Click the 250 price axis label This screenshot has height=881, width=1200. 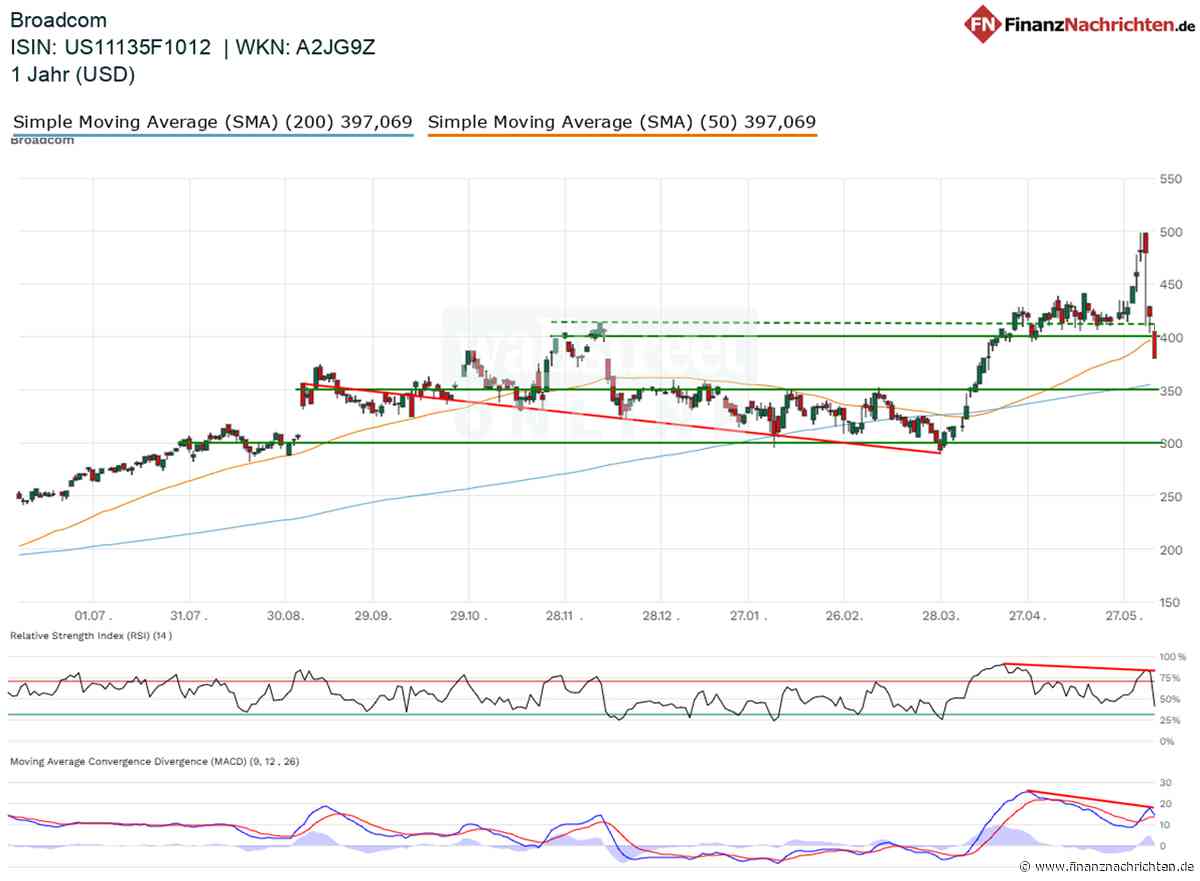(x=1171, y=497)
